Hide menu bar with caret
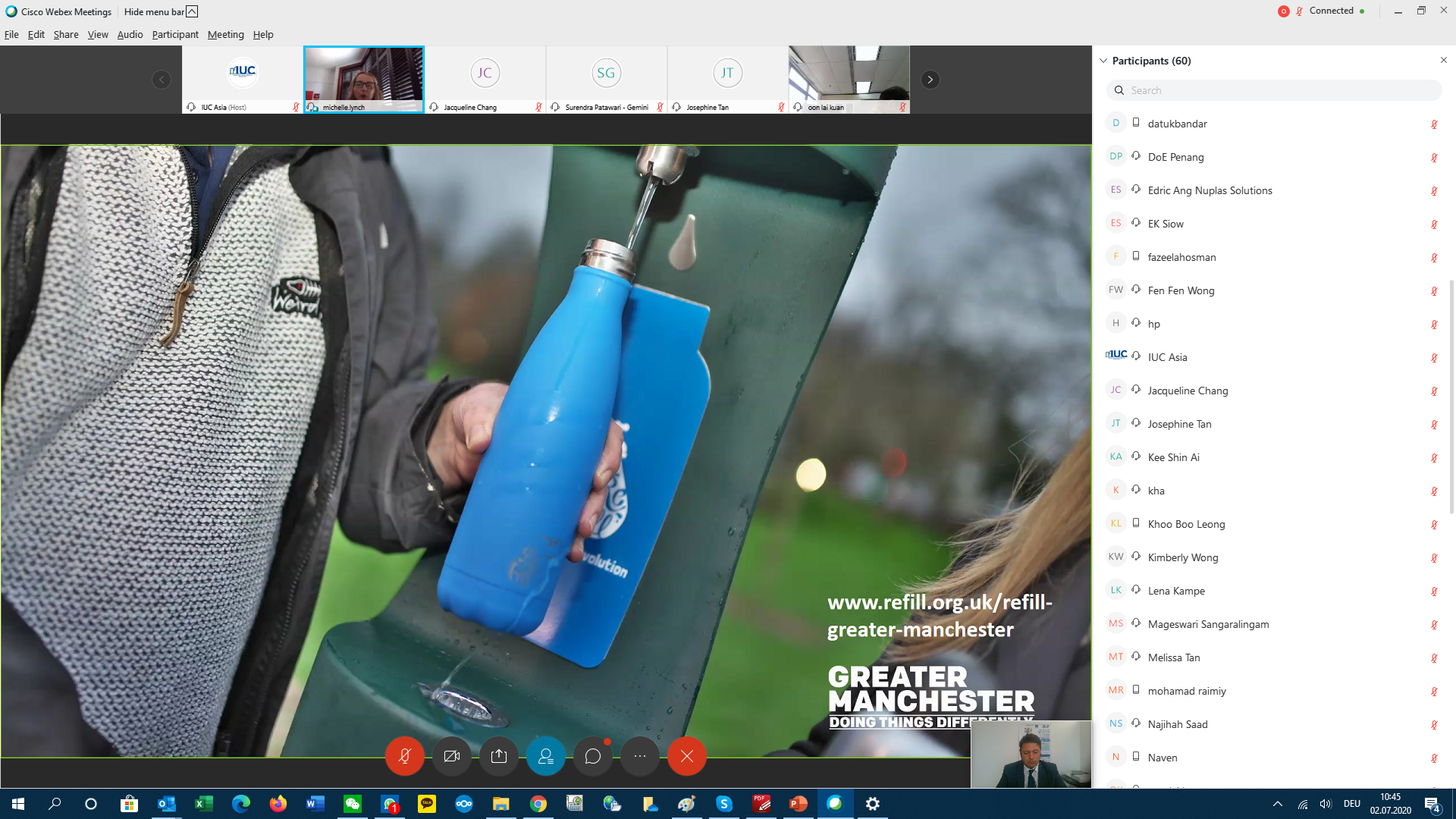The image size is (1456, 819). click(192, 11)
